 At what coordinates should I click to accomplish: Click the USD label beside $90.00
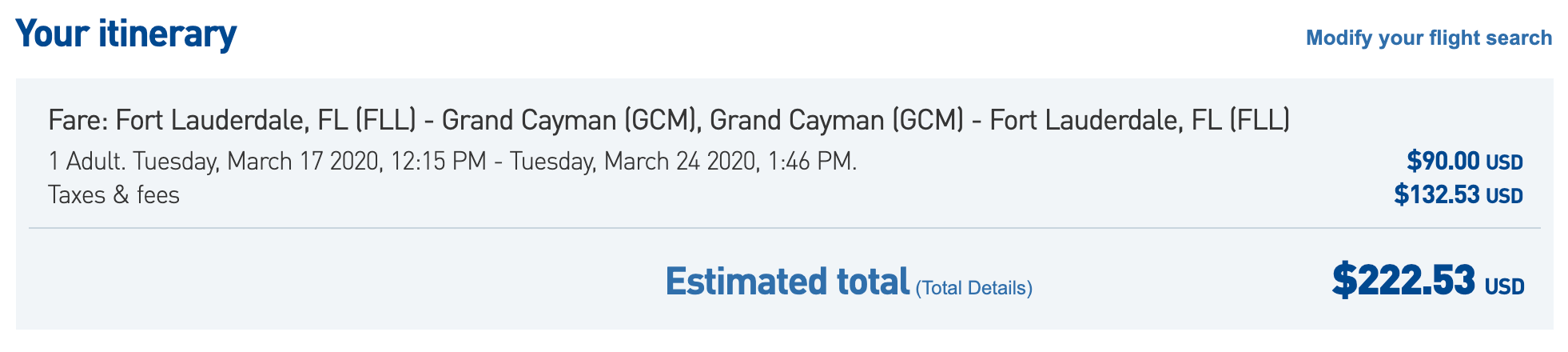[1504, 163]
